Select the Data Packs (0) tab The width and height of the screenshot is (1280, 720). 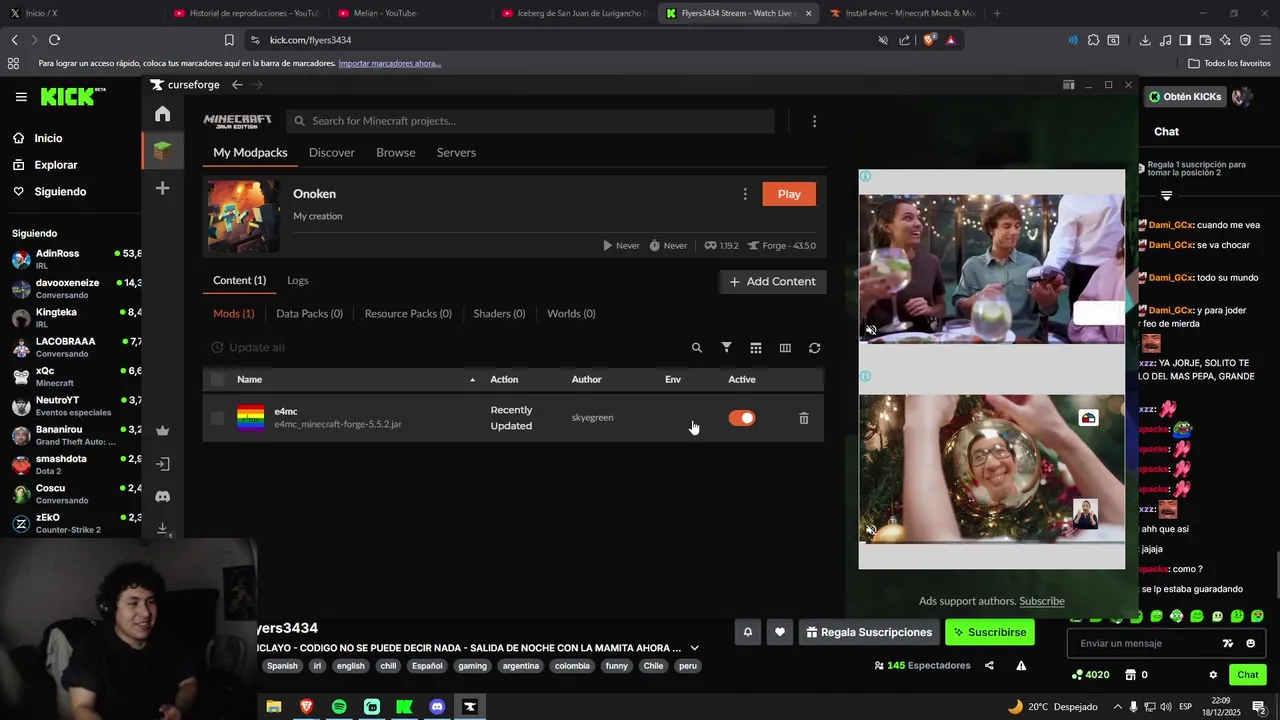[309, 314]
